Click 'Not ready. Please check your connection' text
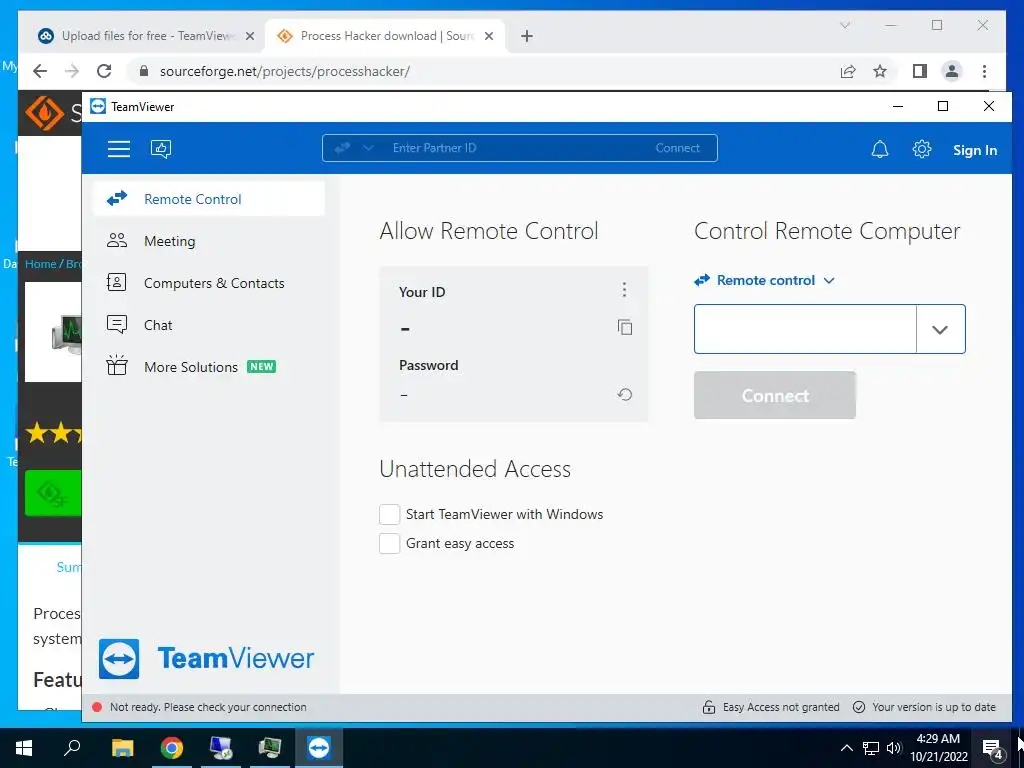The height and width of the screenshot is (768, 1024). click(208, 707)
